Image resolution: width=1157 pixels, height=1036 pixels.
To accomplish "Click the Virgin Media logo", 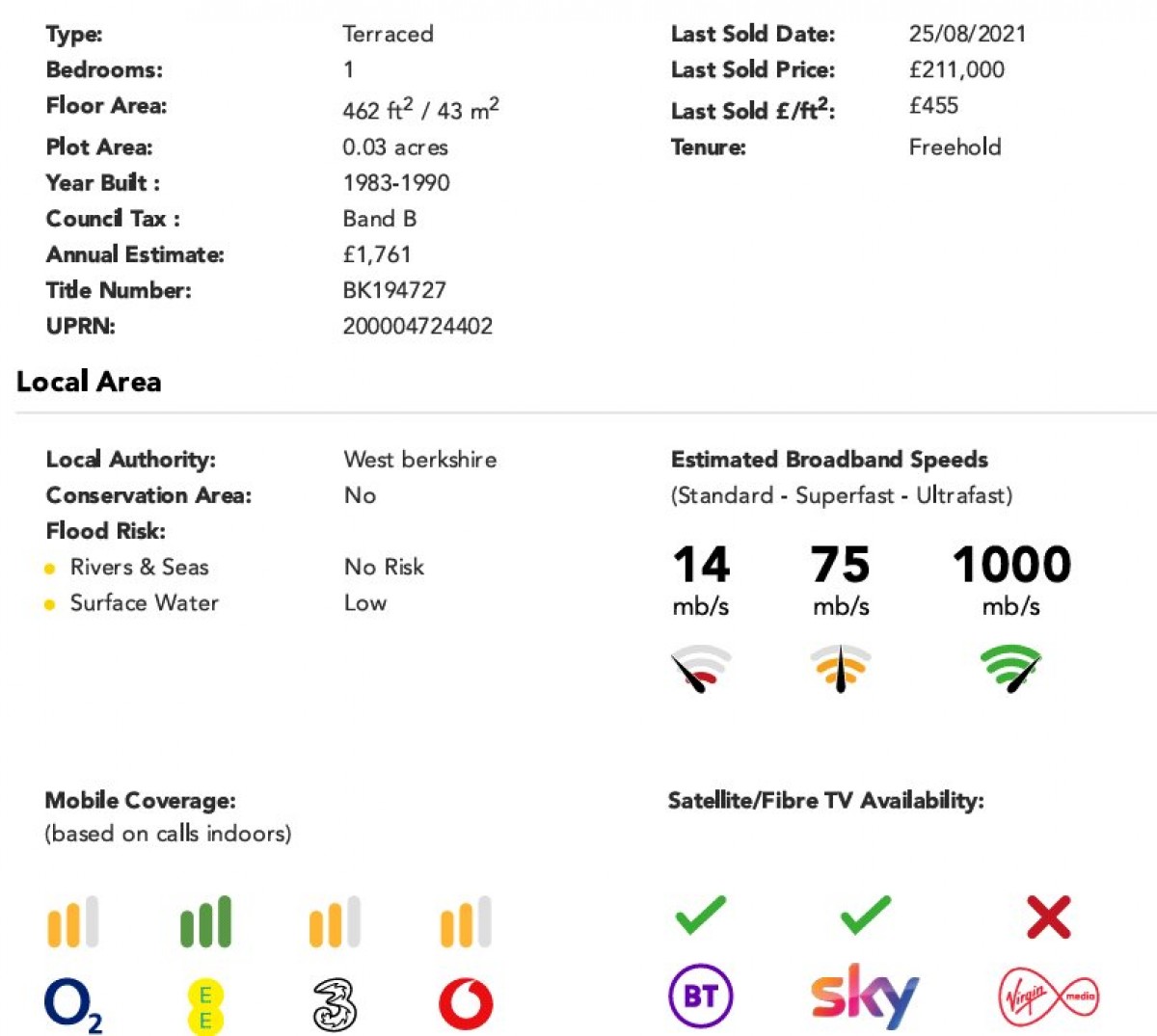I will click(1048, 996).
